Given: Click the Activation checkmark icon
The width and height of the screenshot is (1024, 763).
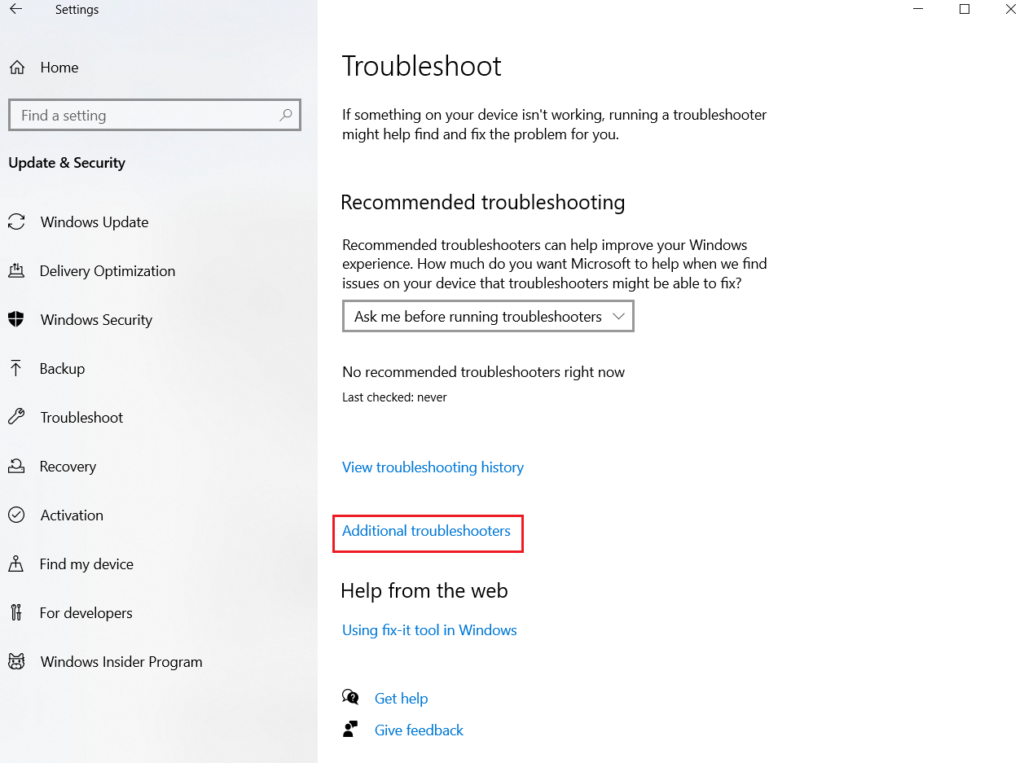Looking at the screenshot, I should point(17,515).
